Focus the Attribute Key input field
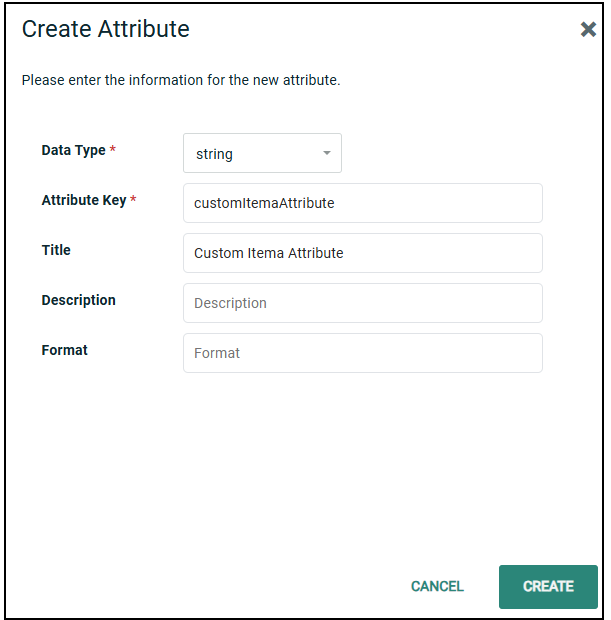Image resolution: width=611 pixels, height=620 pixels. [x=362, y=203]
